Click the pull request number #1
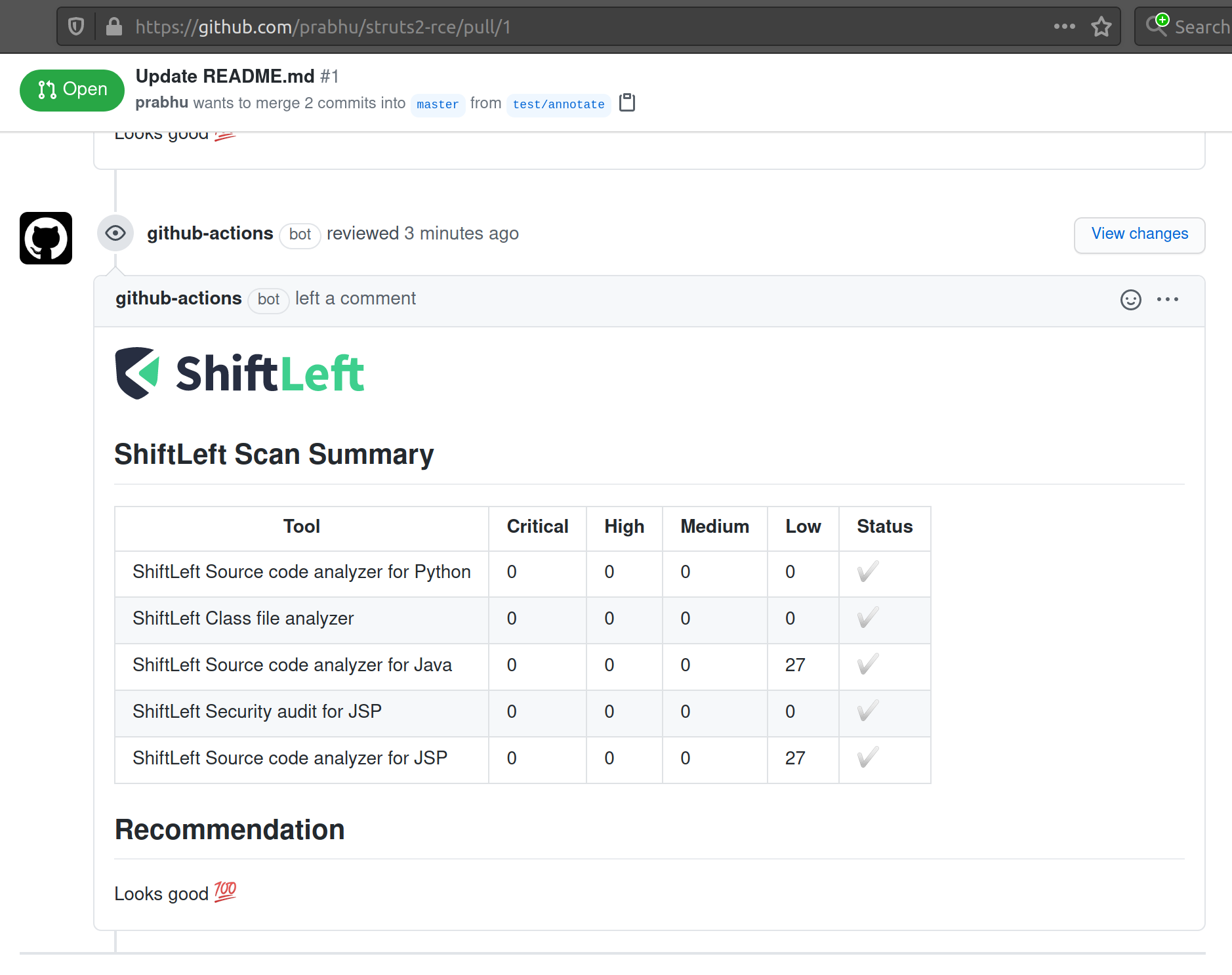The image size is (1232, 975). (330, 77)
